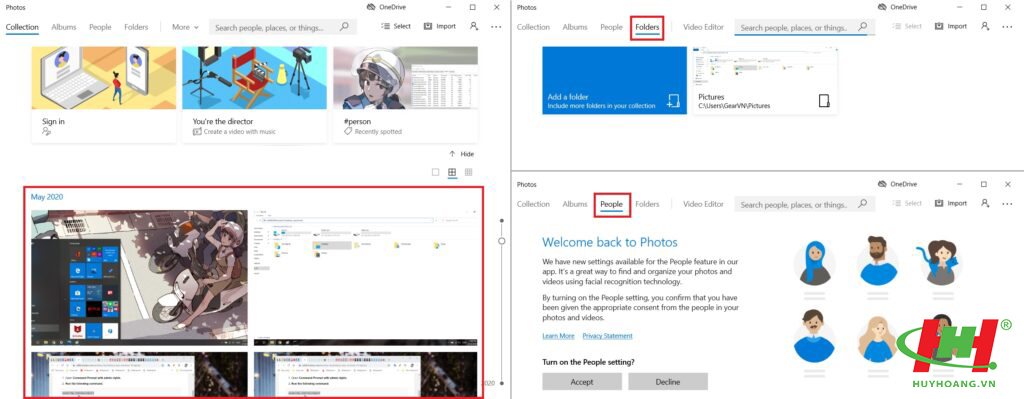This screenshot has height=399, width=1024.
Task: Open account icon in top-right window
Action: click(985, 26)
